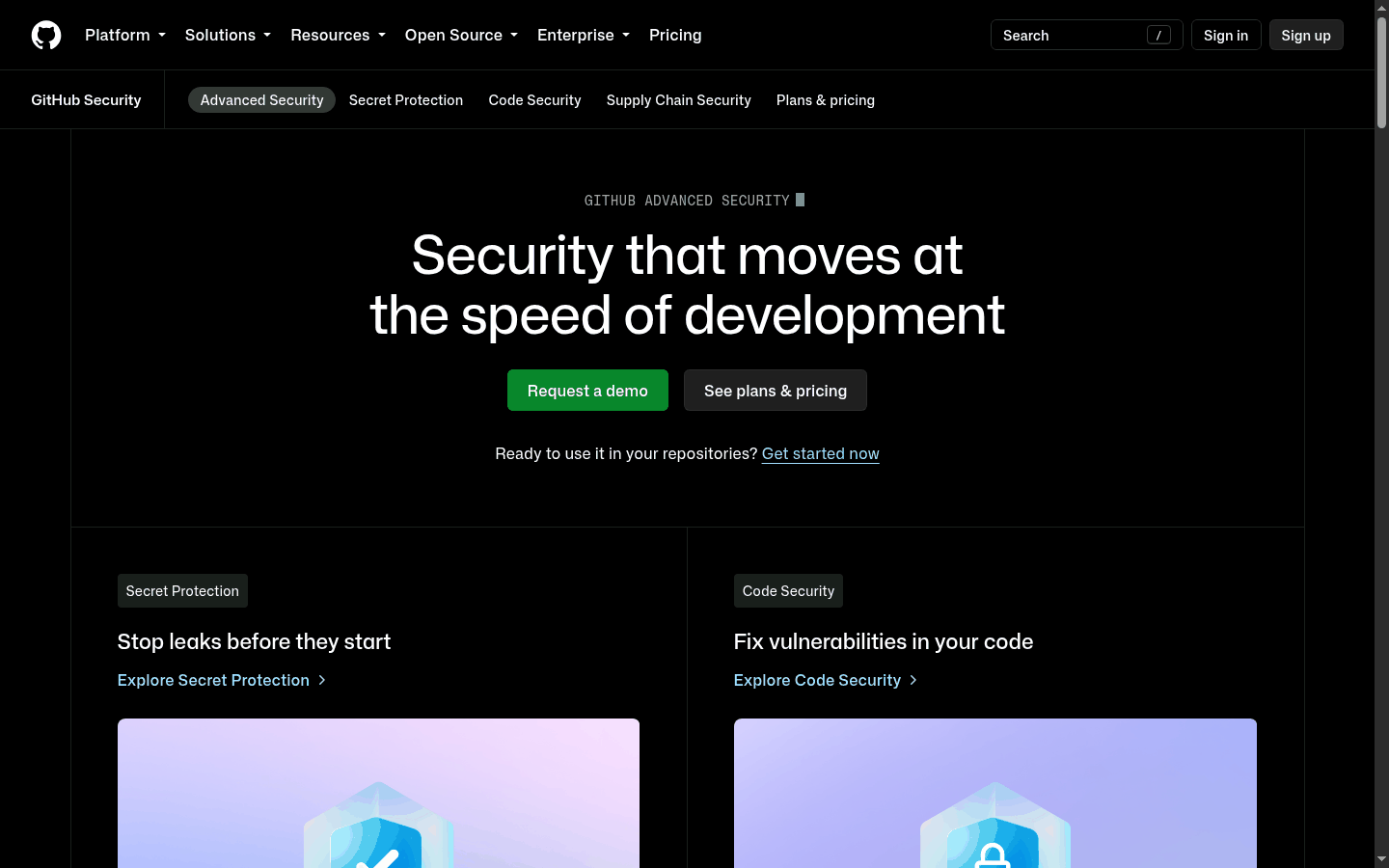Follow the Get started now link
Viewport: 1389px width, 868px height.
pos(821,453)
